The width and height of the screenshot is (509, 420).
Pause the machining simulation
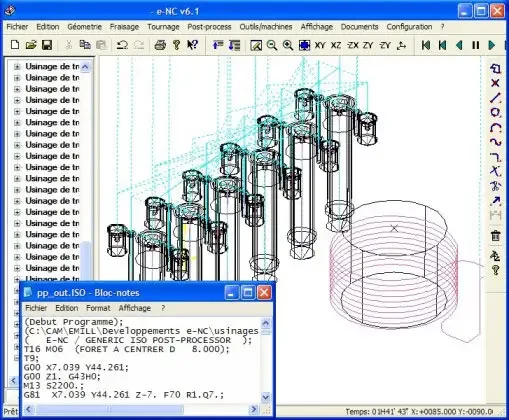[476, 45]
